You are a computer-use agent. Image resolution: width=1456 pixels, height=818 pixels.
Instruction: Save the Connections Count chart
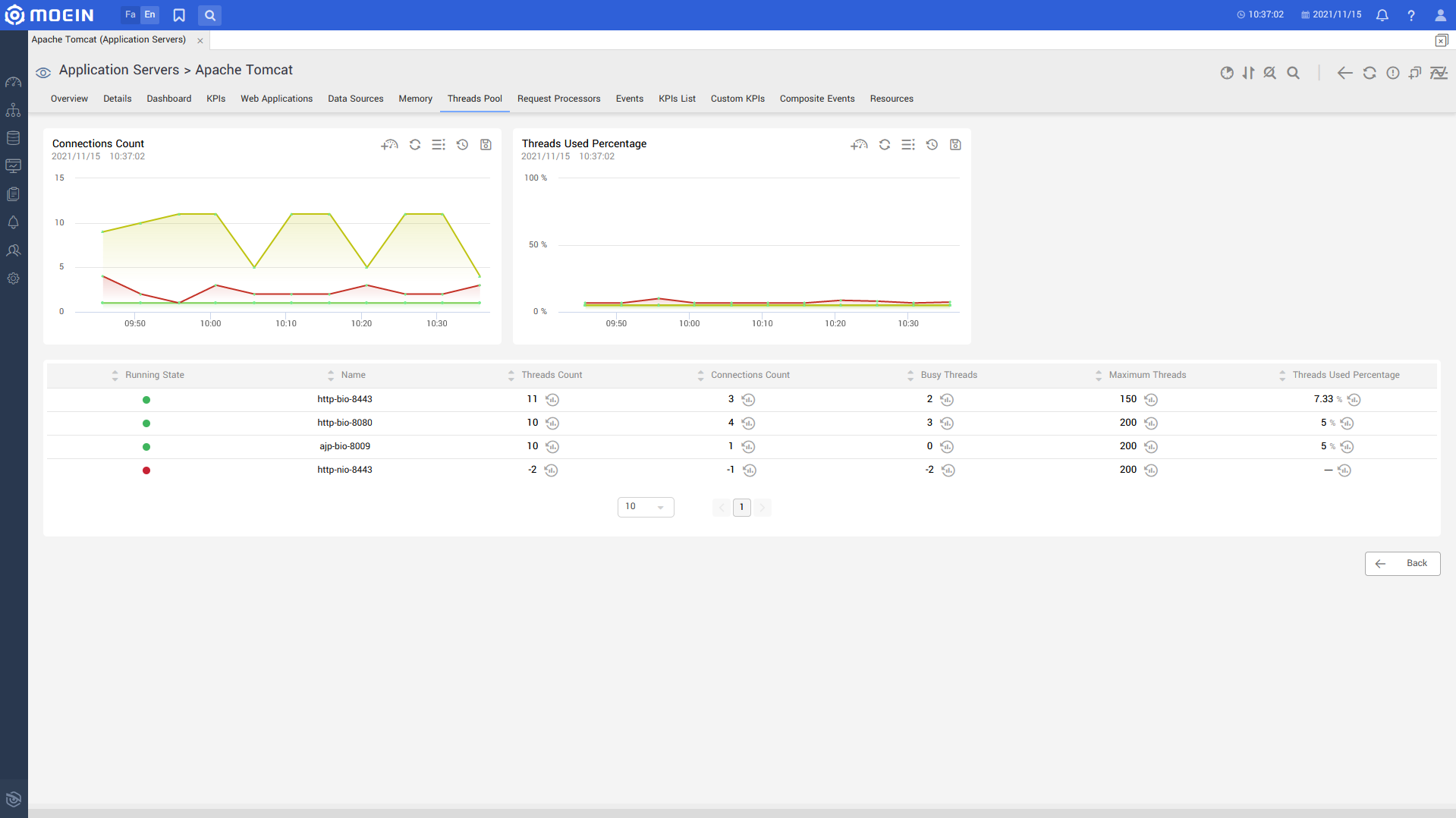486,144
